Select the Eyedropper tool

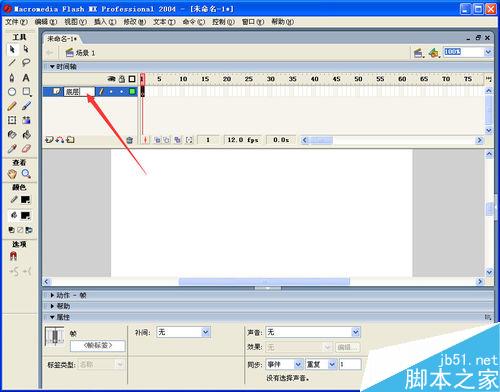pos(12,148)
